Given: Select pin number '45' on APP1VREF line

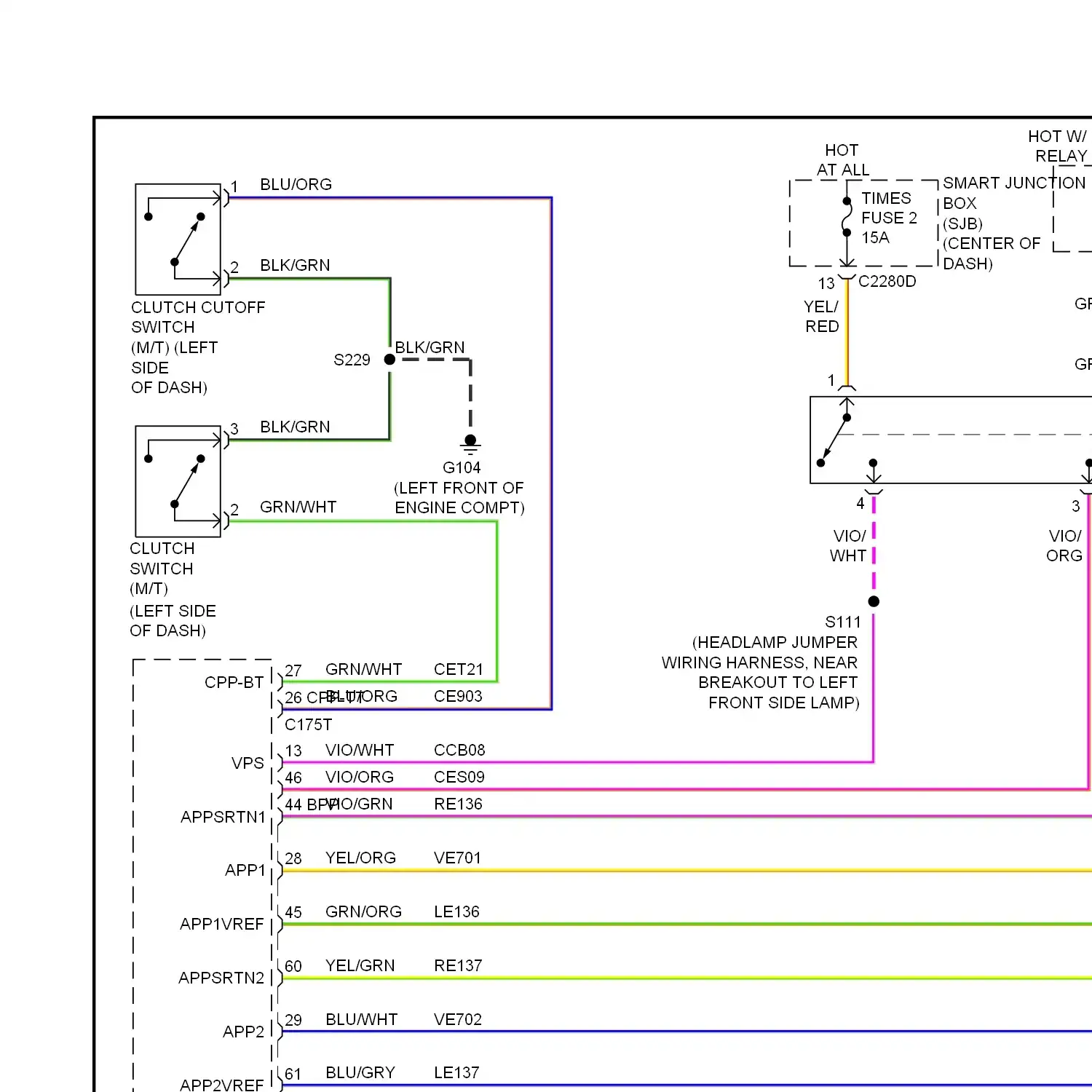Looking at the screenshot, I should coord(293,912).
